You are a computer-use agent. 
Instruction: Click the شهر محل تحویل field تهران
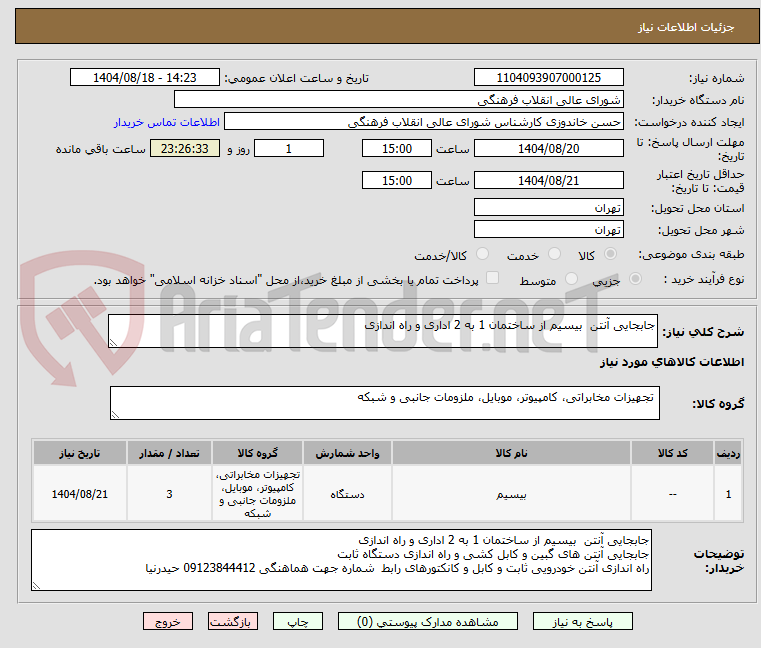point(548,229)
